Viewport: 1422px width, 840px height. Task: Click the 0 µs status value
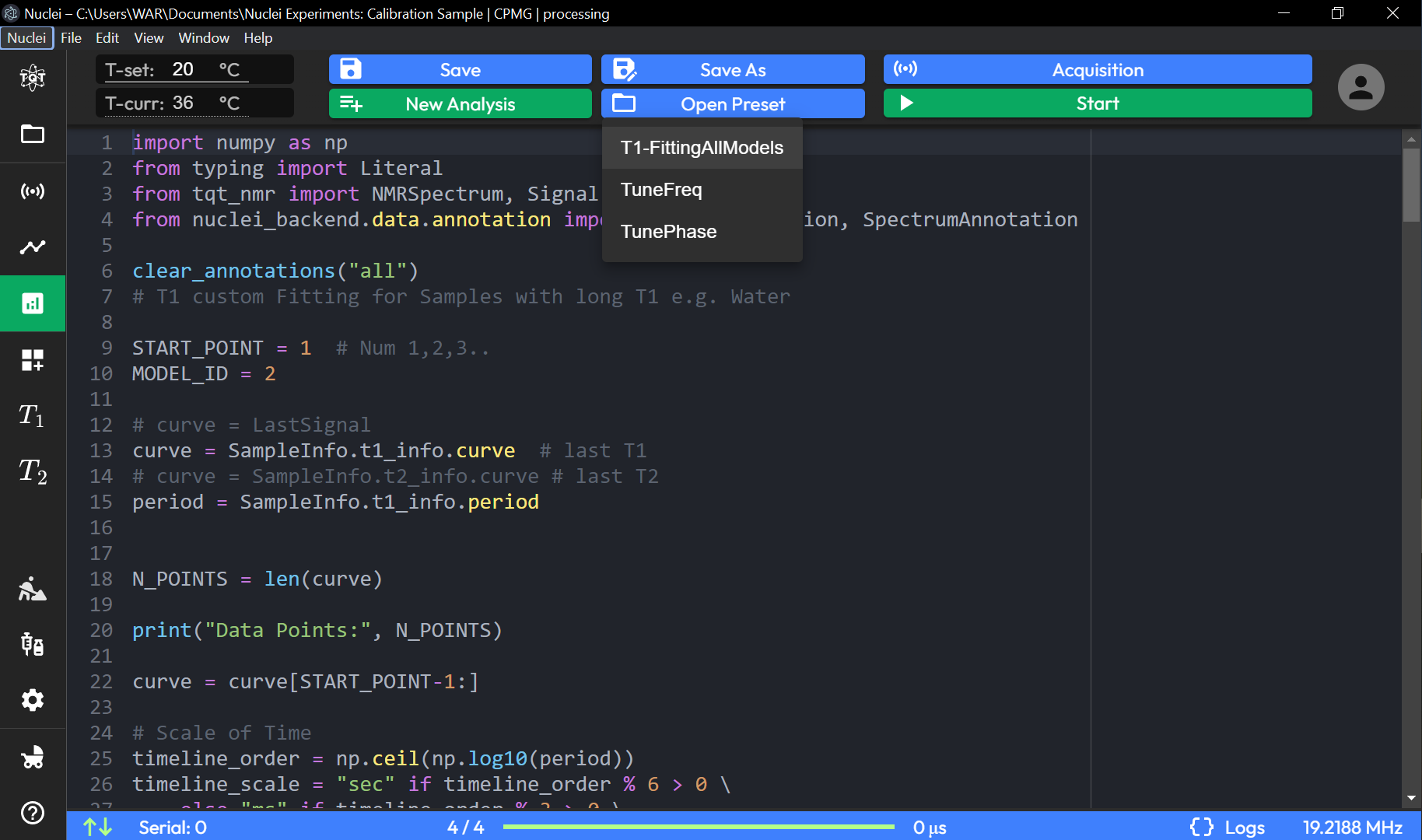click(x=930, y=828)
